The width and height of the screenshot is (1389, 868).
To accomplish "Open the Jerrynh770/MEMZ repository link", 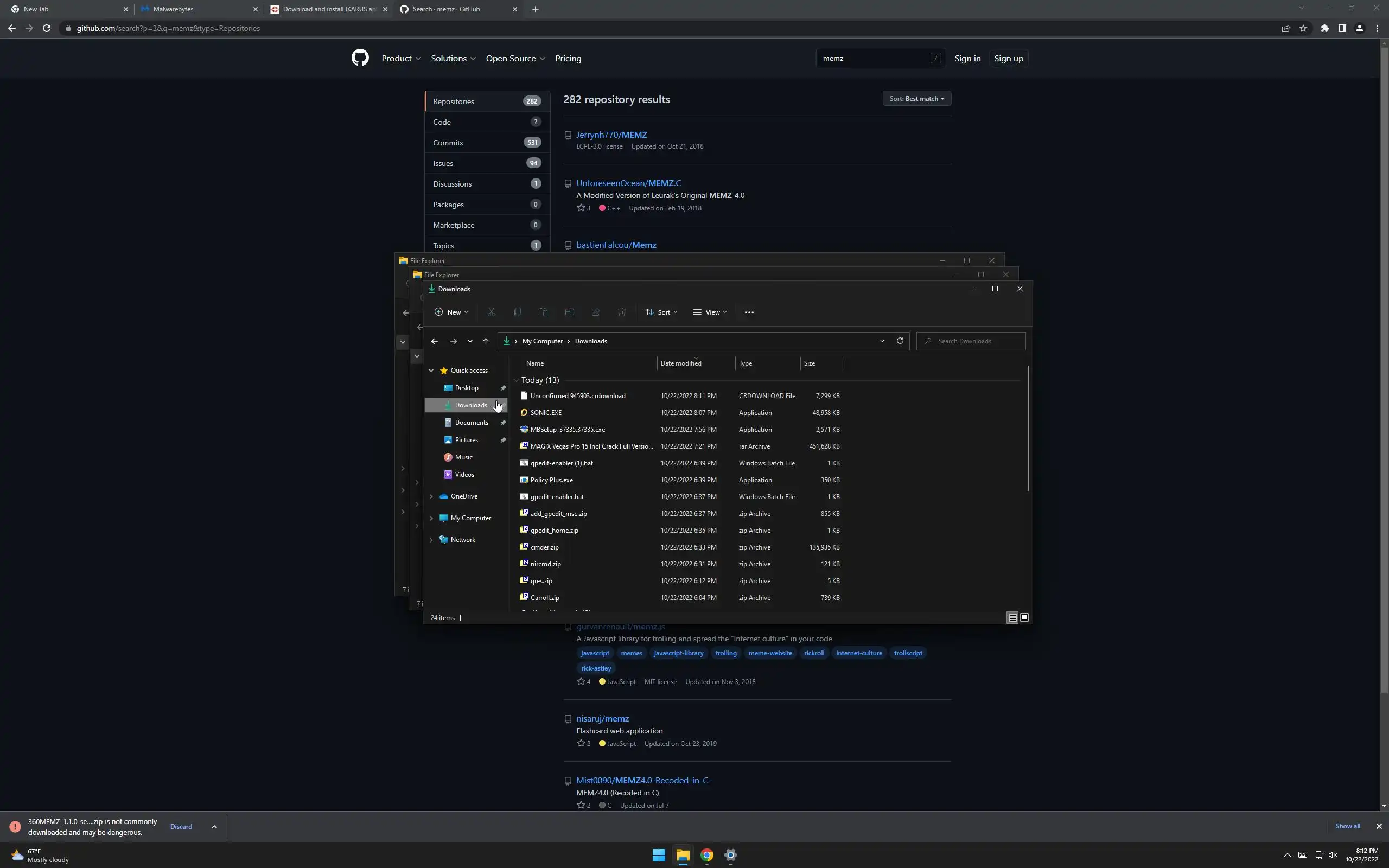I will click(611, 135).
